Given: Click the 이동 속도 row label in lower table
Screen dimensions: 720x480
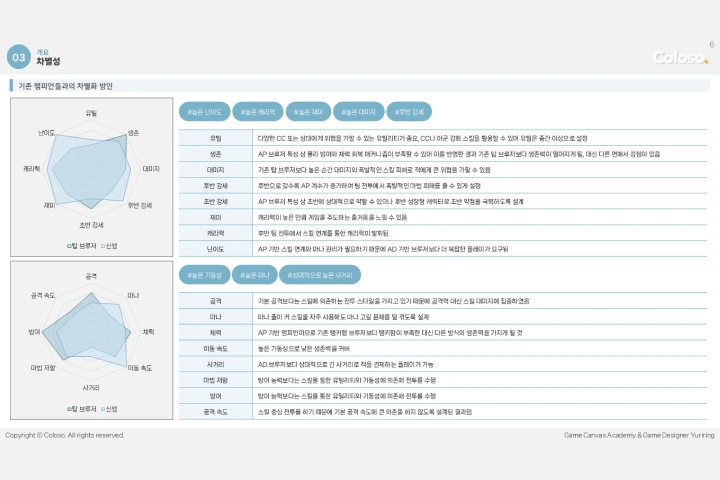Looking at the screenshot, I should pos(215,349).
